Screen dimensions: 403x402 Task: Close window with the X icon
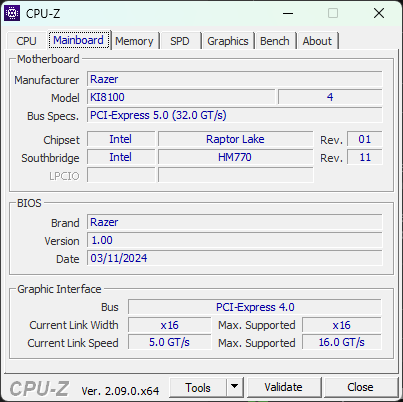[x=379, y=13]
